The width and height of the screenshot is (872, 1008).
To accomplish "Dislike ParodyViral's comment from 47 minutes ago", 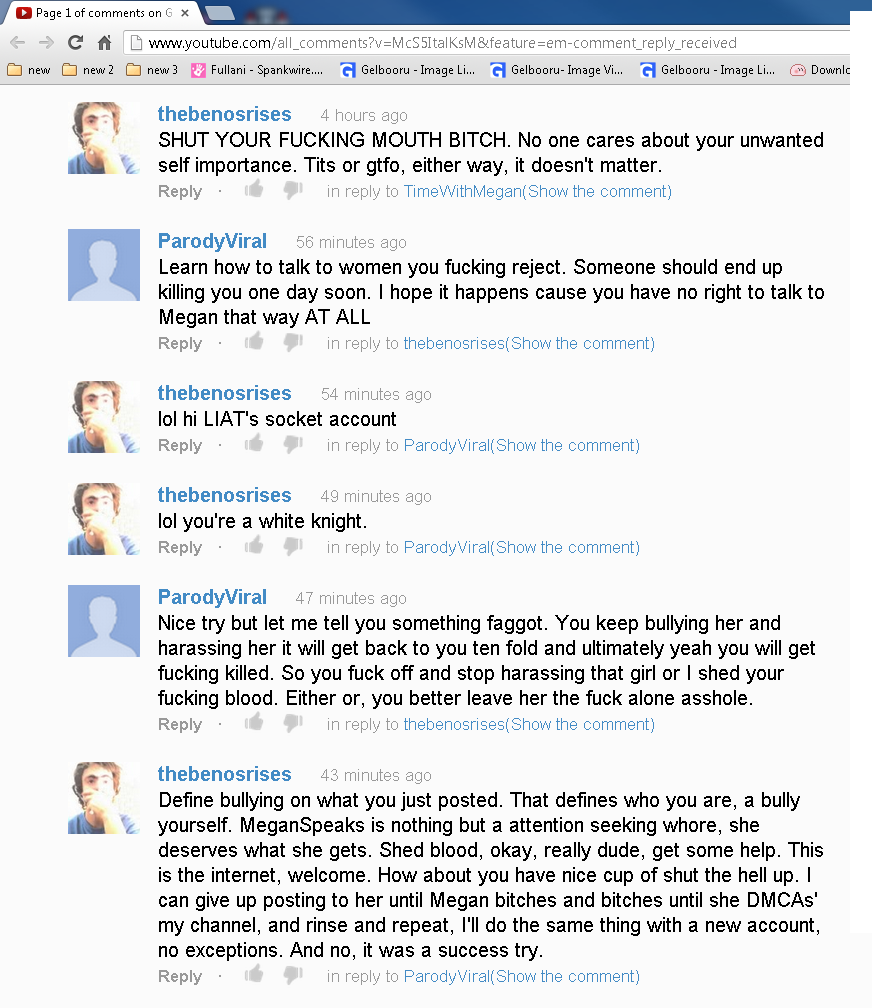I will (x=292, y=723).
